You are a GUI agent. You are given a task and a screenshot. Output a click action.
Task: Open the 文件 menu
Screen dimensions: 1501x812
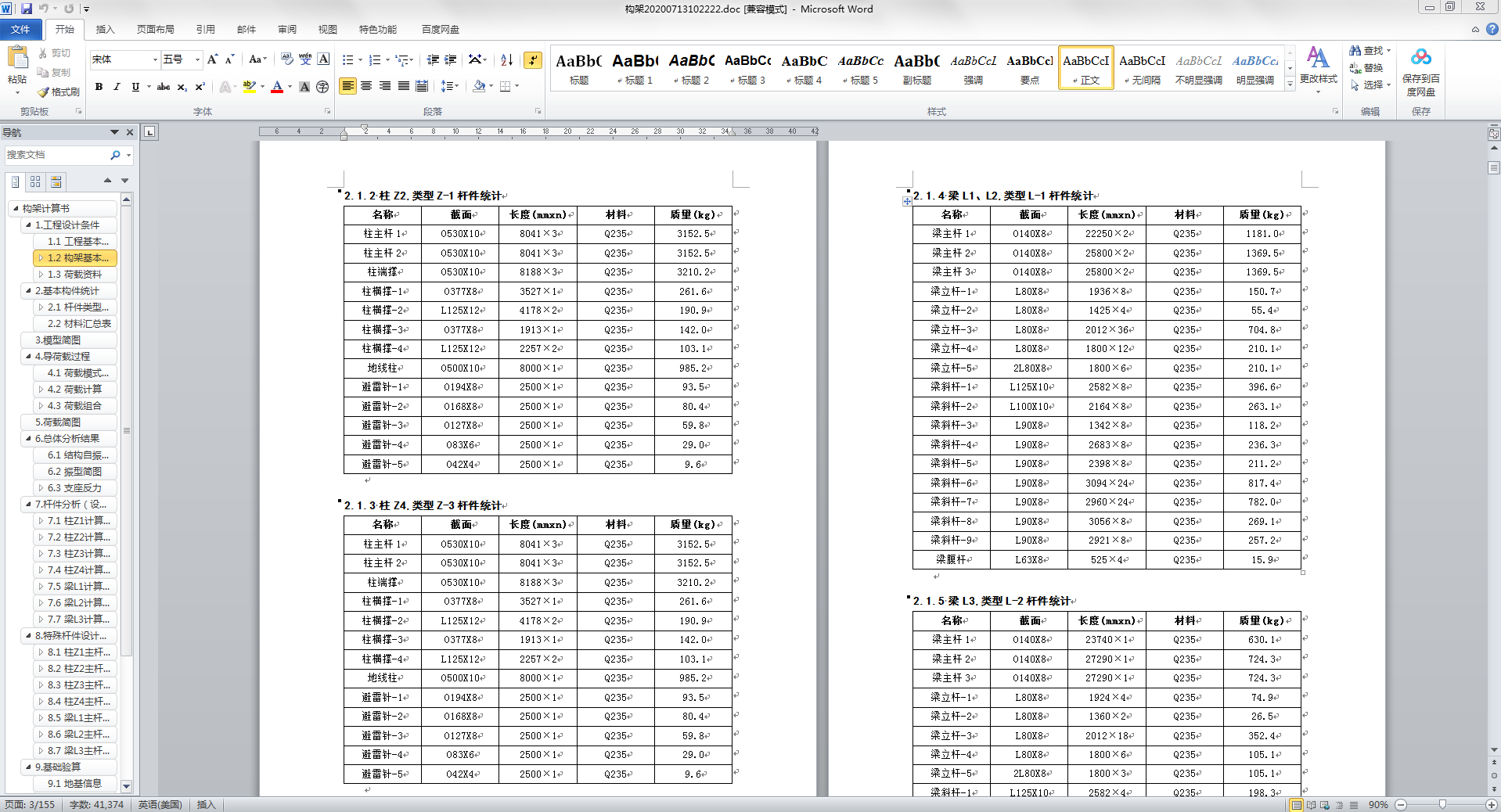click(20, 30)
